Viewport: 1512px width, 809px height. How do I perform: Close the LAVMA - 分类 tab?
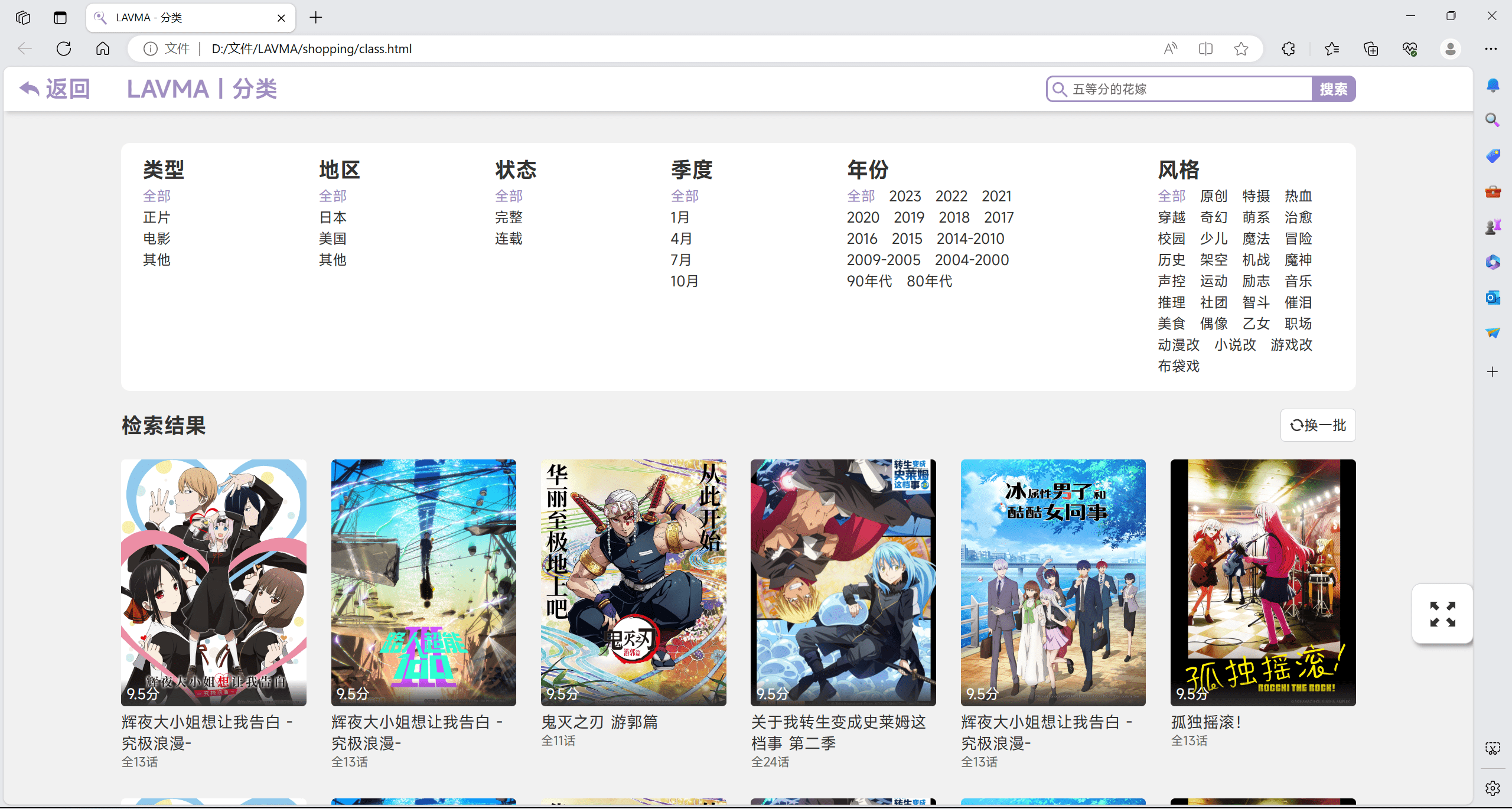pos(281,18)
